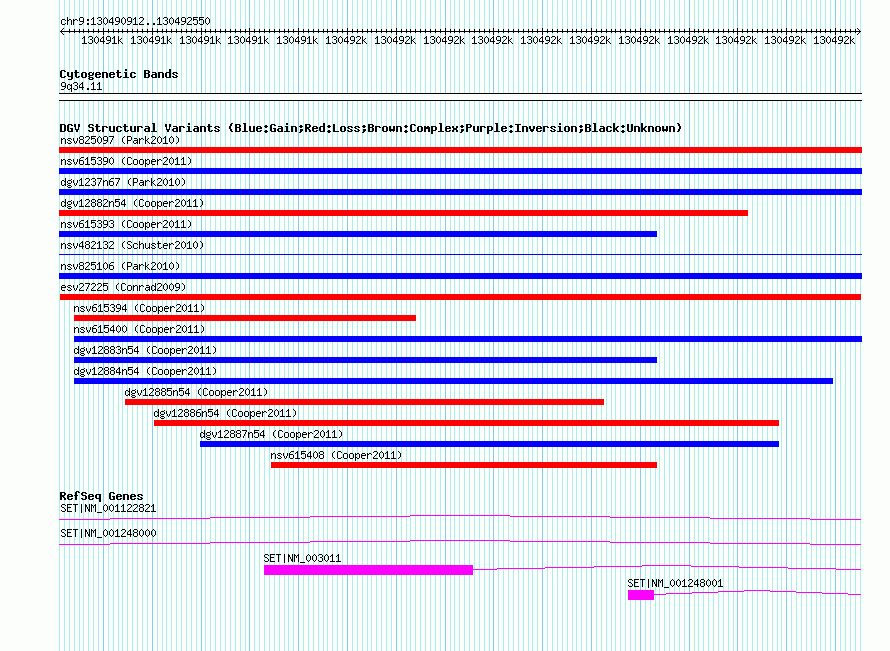Select the blue nsv615393 gain bar

pos(358,234)
